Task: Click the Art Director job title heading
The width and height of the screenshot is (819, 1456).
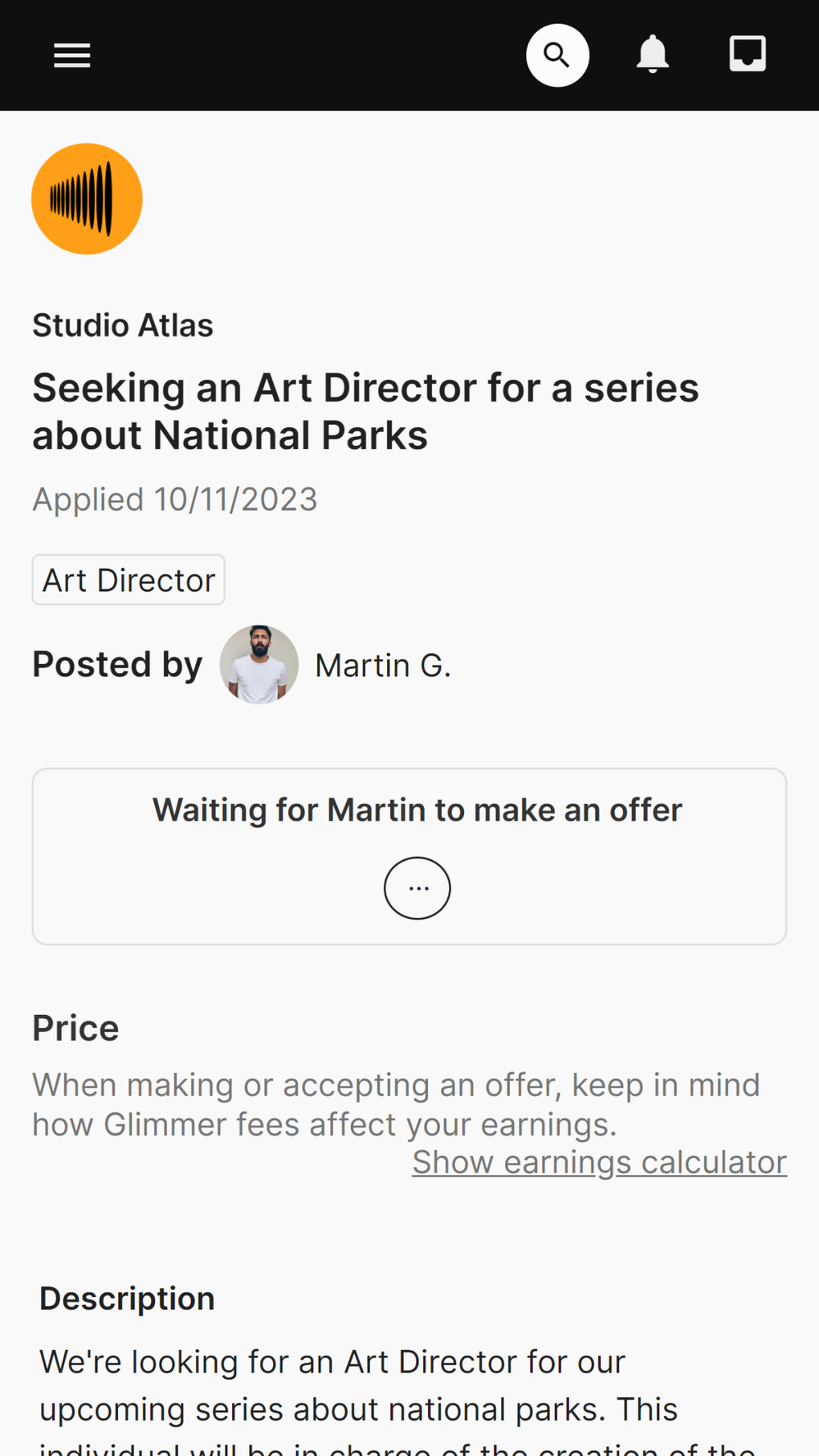Action: (365, 411)
